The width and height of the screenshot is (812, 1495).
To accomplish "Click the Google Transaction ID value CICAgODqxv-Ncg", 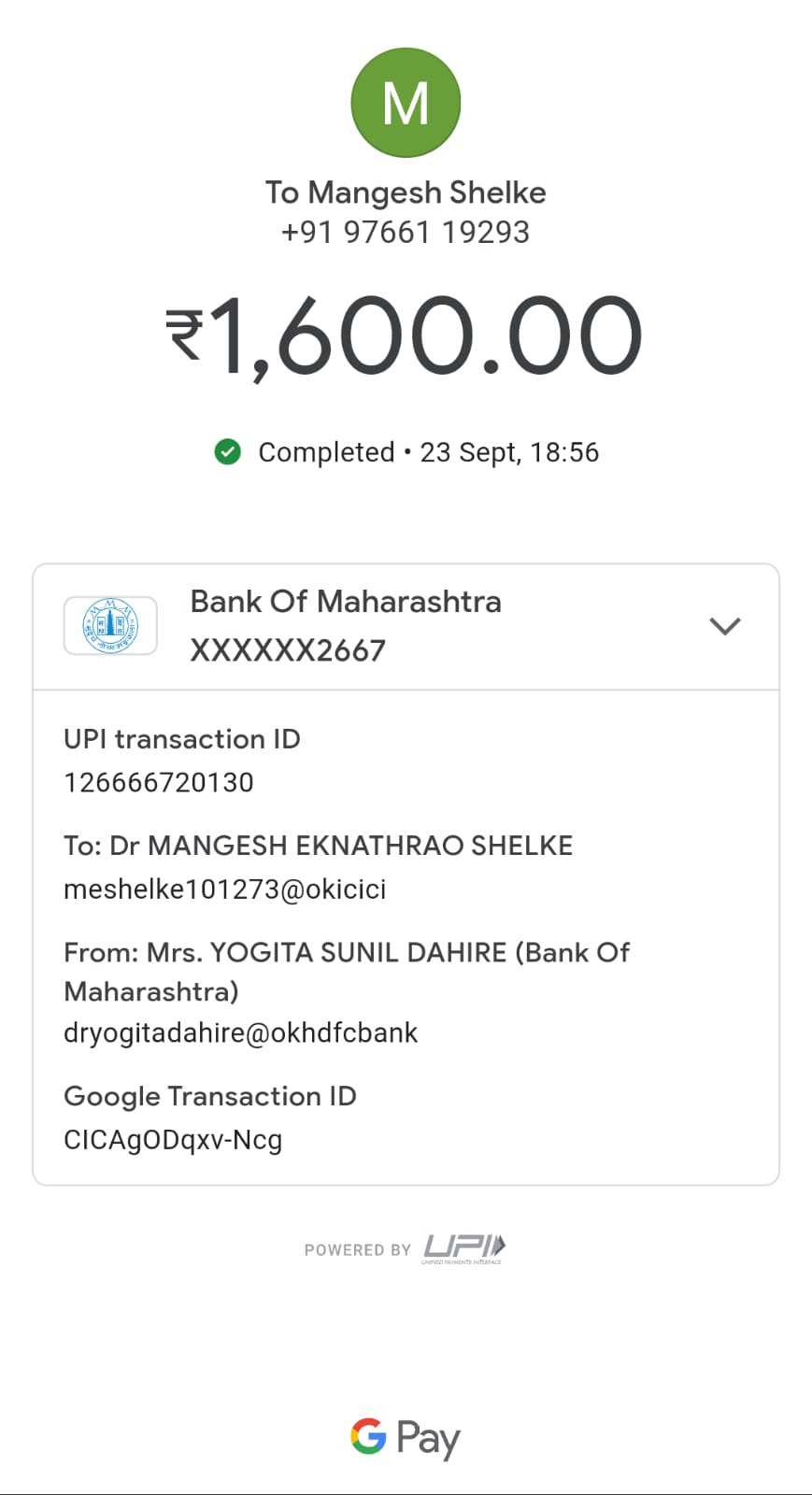I will [x=173, y=1140].
